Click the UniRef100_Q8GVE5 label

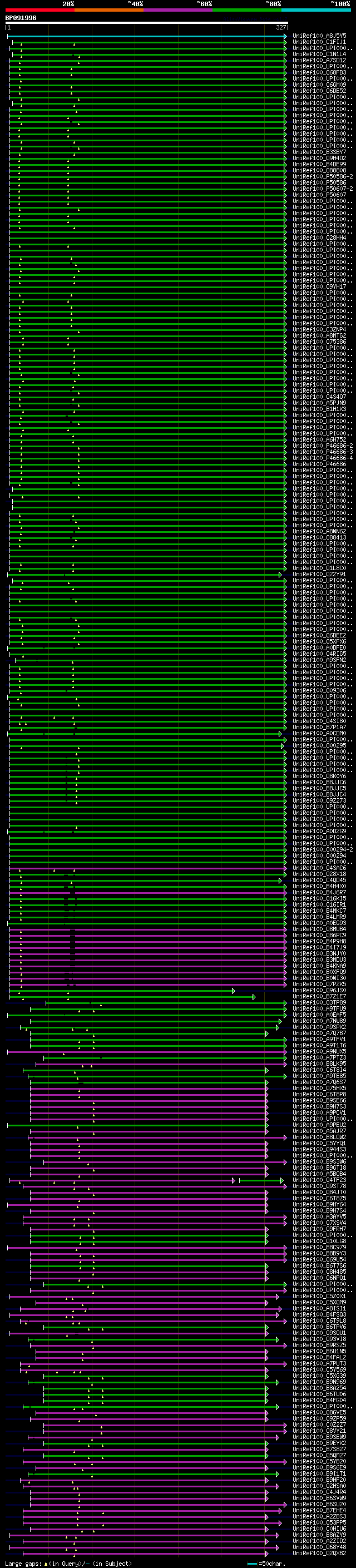(x=319, y=1412)
